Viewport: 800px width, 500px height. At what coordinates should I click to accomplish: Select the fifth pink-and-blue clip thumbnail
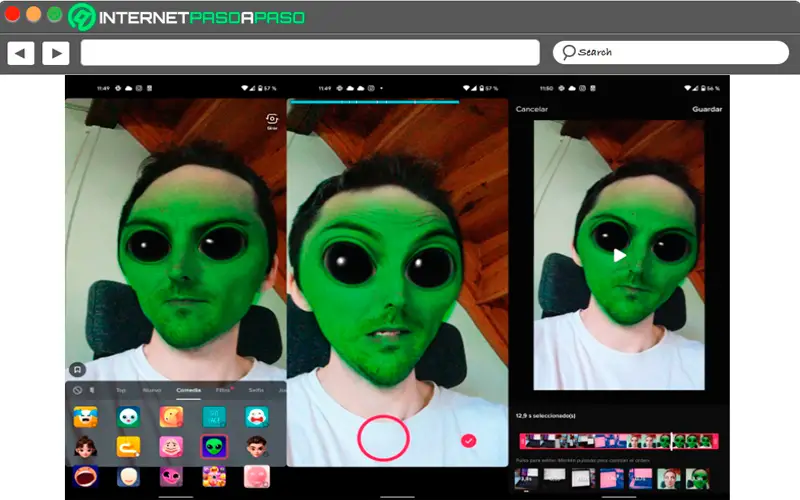coord(640,479)
